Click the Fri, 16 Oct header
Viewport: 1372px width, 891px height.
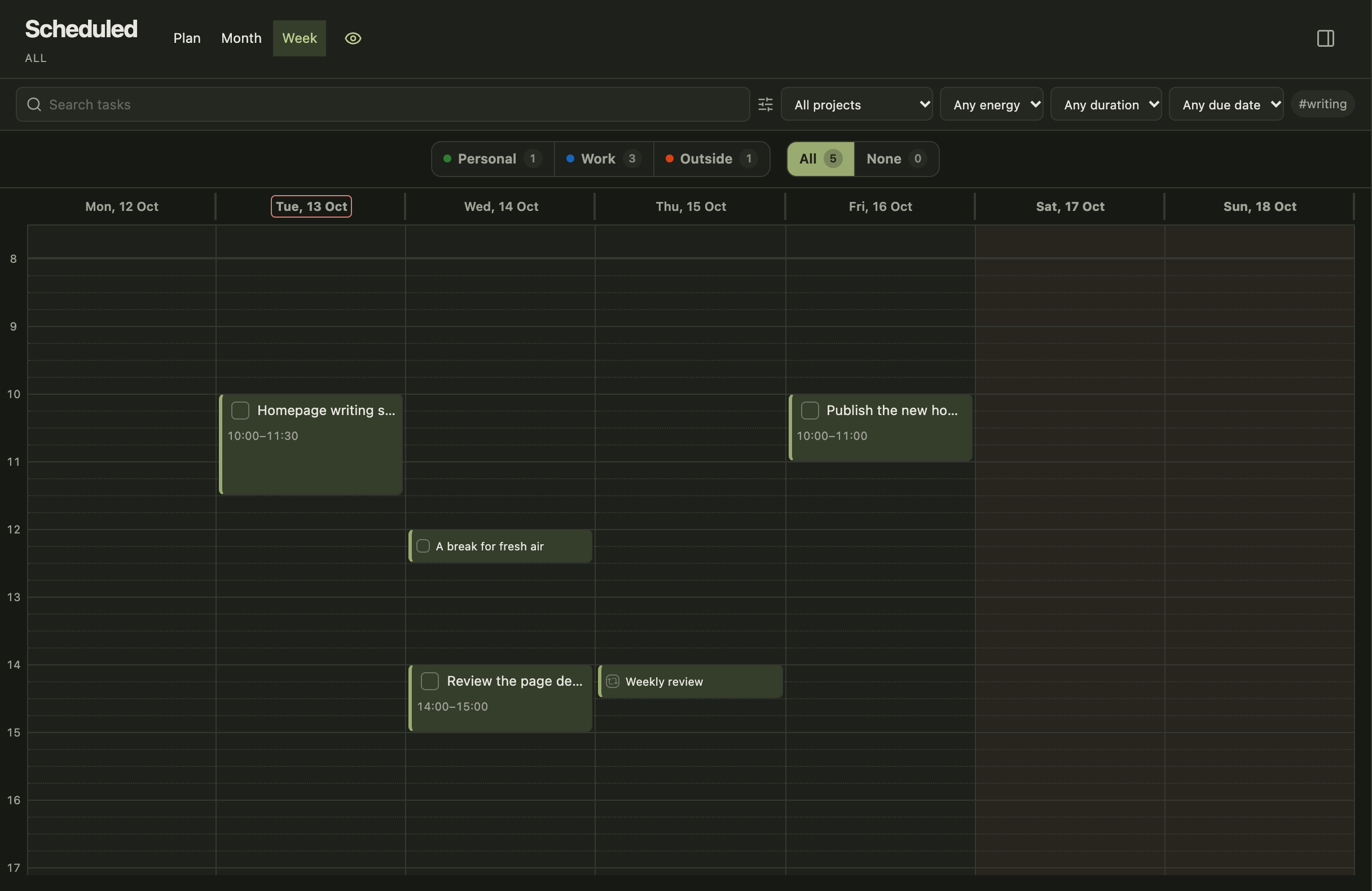click(880, 206)
